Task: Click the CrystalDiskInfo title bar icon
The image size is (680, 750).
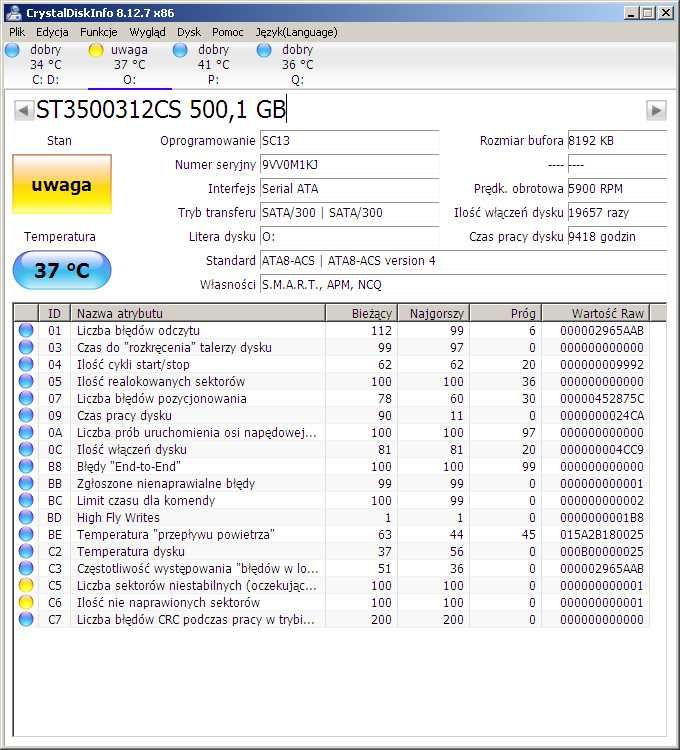Action: pos(14,12)
